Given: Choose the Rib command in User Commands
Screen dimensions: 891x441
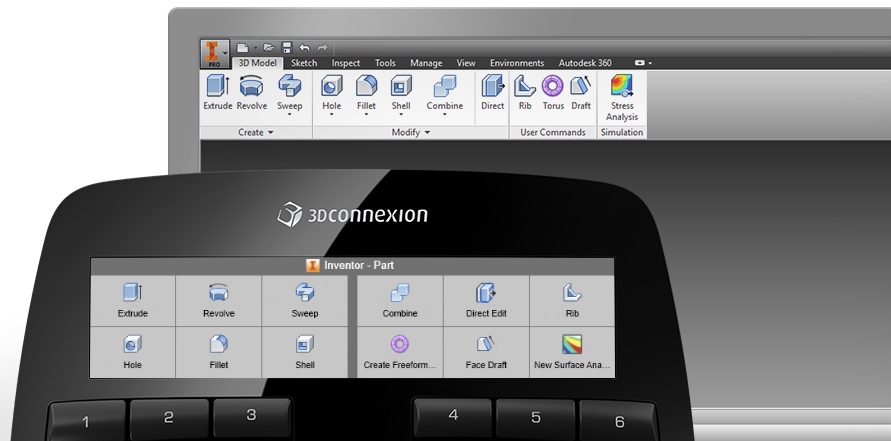Looking at the screenshot, I should click(x=525, y=93).
